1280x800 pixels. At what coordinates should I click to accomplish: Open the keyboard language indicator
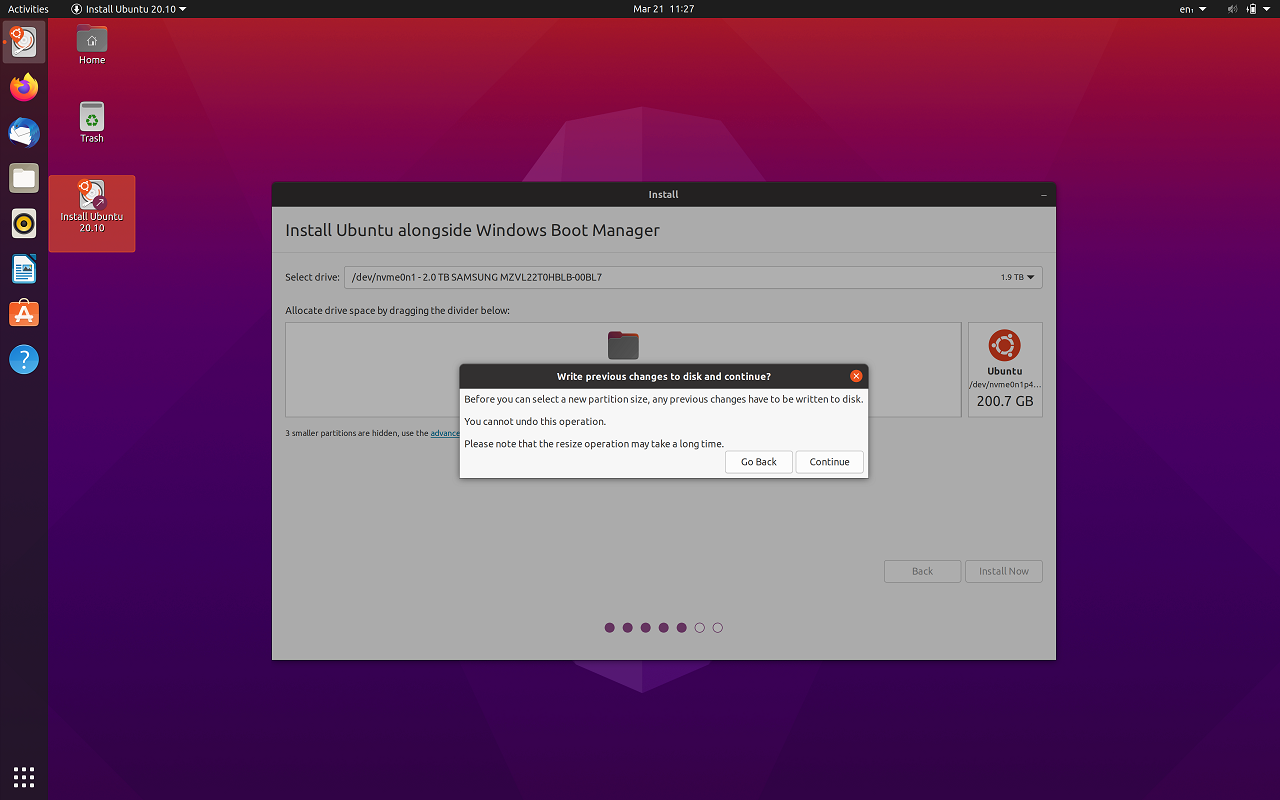pyautogui.click(x=1193, y=9)
